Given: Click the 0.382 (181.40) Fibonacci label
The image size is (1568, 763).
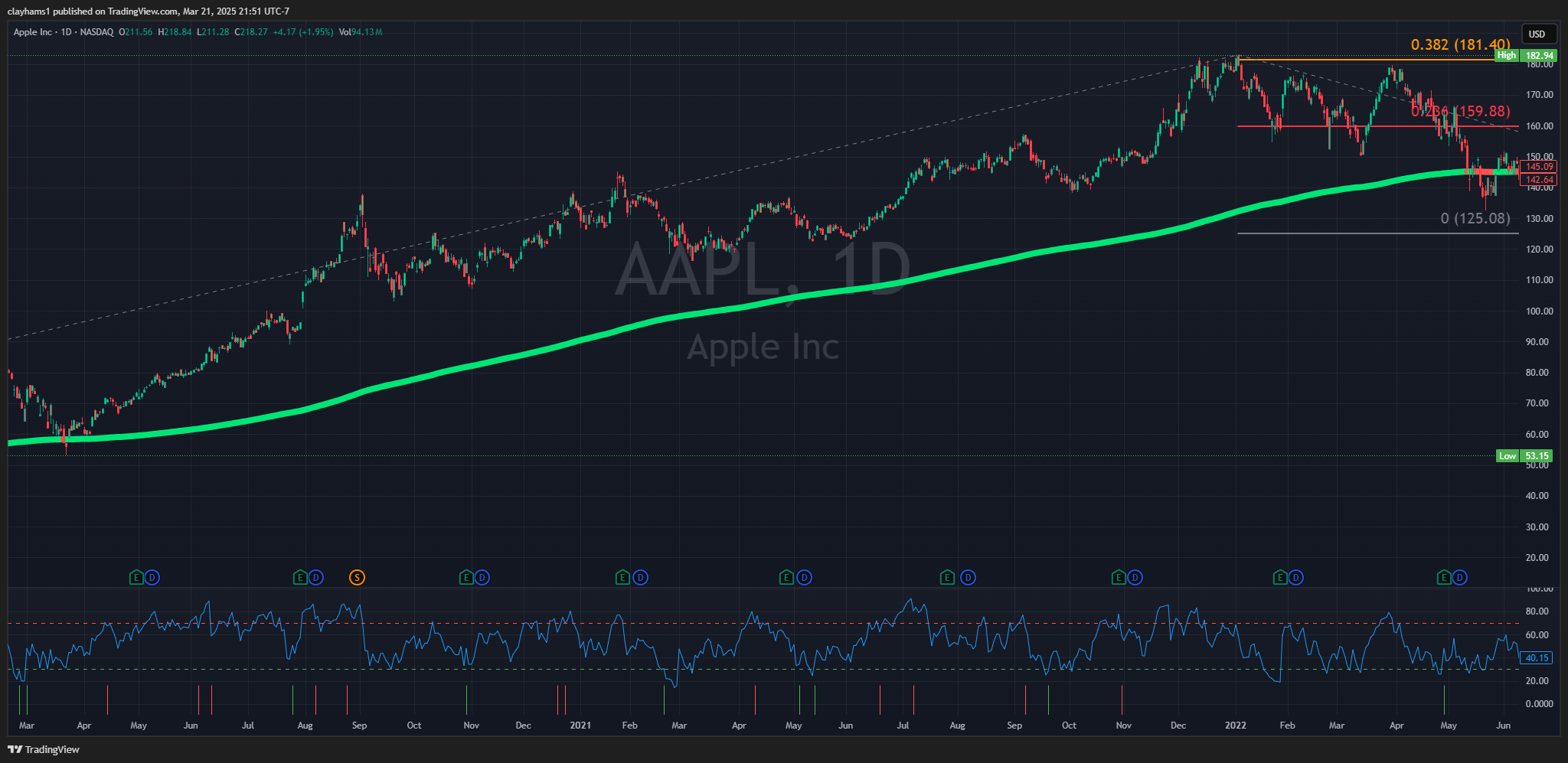Looking at the screenshot, I should click(x=1461, y=45).
